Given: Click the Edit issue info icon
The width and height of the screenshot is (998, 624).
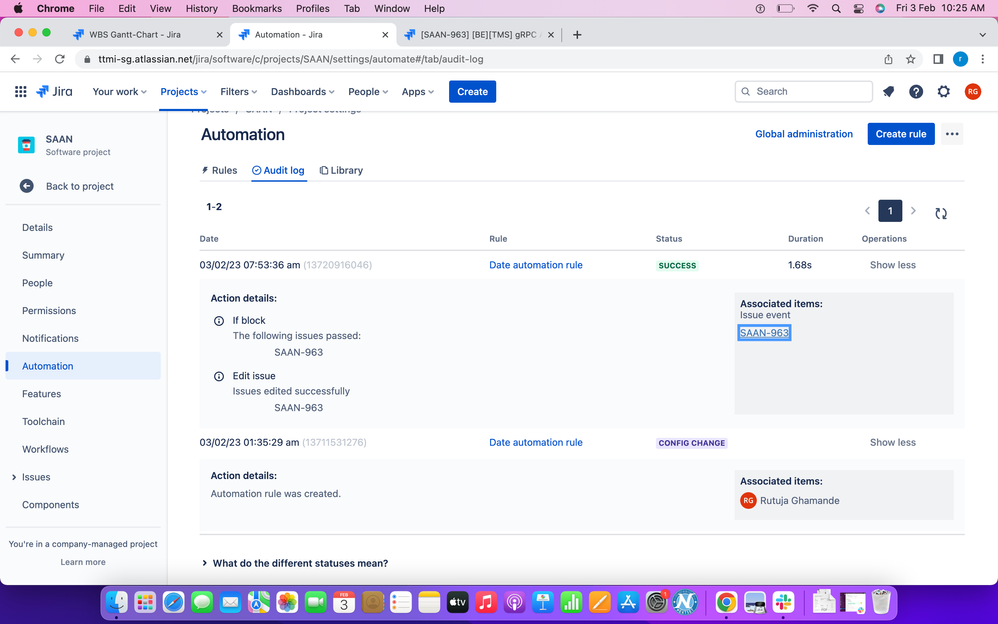Looking at the screenshot, I should (x=219, y=376).
